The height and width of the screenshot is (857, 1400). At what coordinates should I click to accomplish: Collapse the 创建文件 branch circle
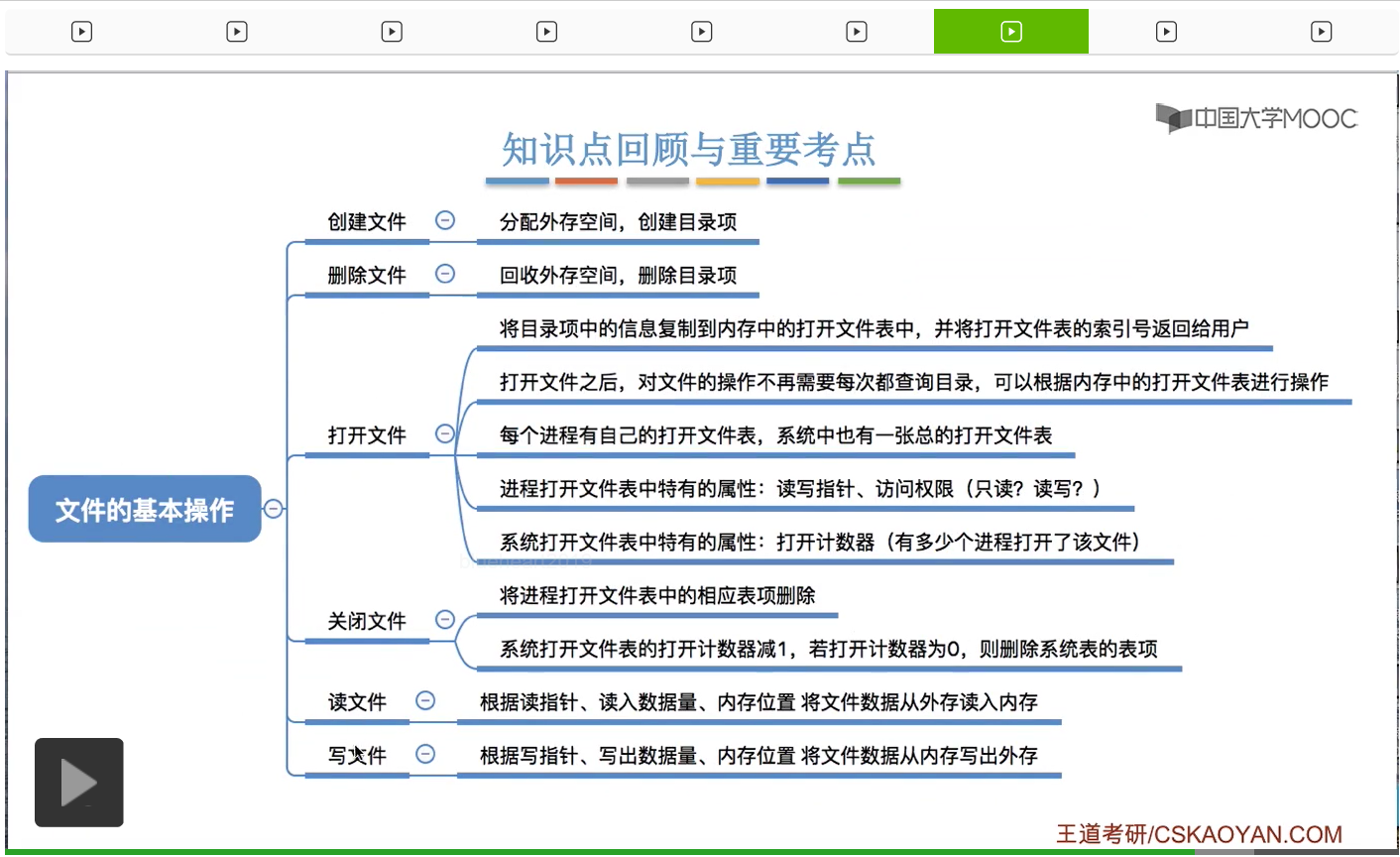coord(445,220)
